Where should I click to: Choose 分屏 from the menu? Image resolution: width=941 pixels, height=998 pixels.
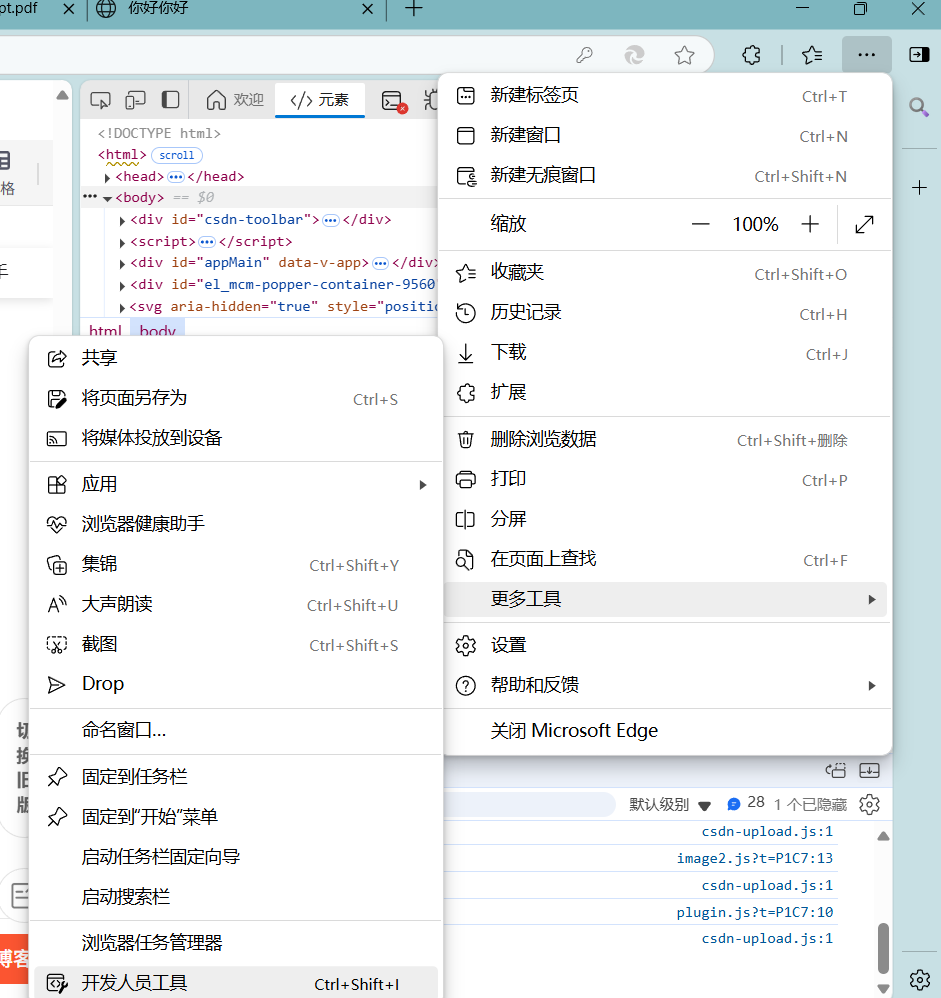665,519
